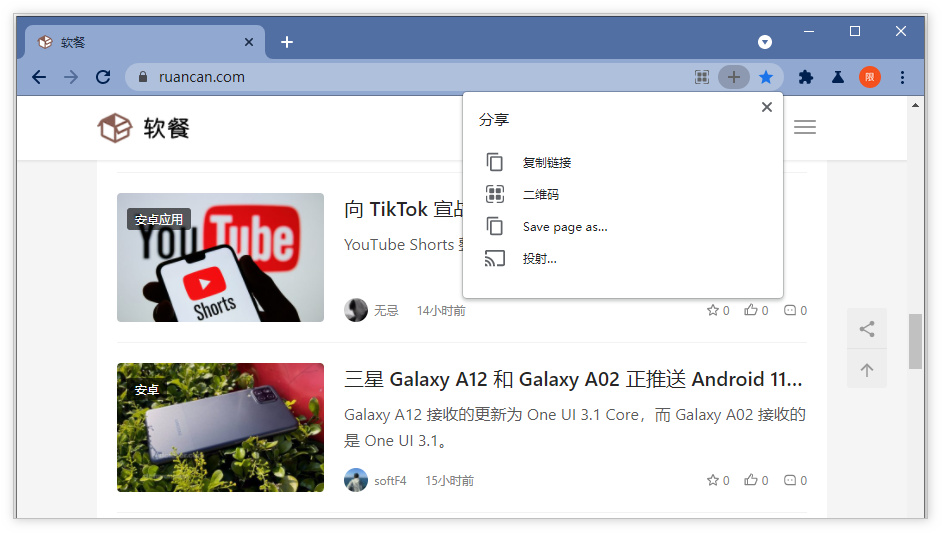Image resolution: width=942 pixels, height=533 pixels.
Task: Open the Galaxy A12 article title
Action: (x=573, y=380)
